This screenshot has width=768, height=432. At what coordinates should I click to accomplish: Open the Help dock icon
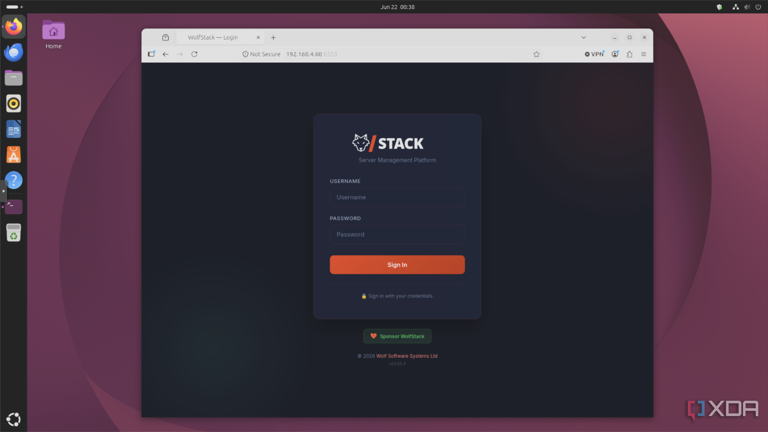[x=14, y=180]
